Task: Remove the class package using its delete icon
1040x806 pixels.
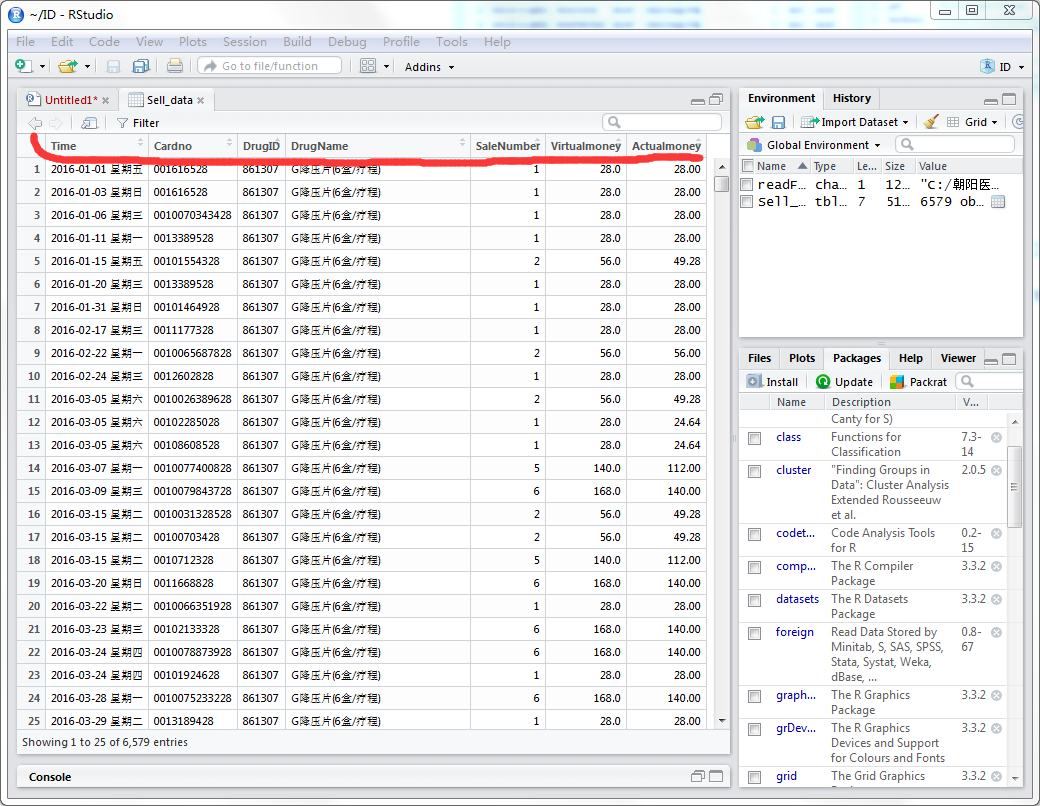Action: point(996,437)
